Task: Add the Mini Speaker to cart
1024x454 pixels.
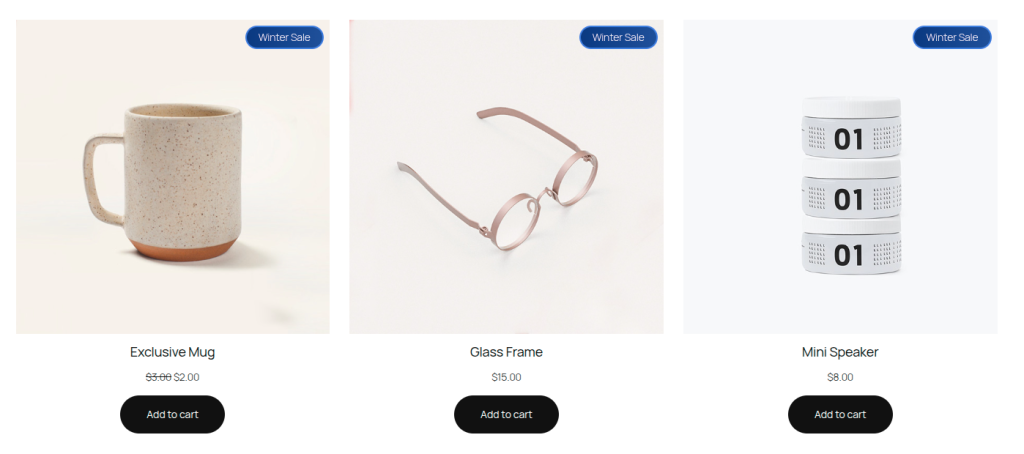Action: click(840, 414)
